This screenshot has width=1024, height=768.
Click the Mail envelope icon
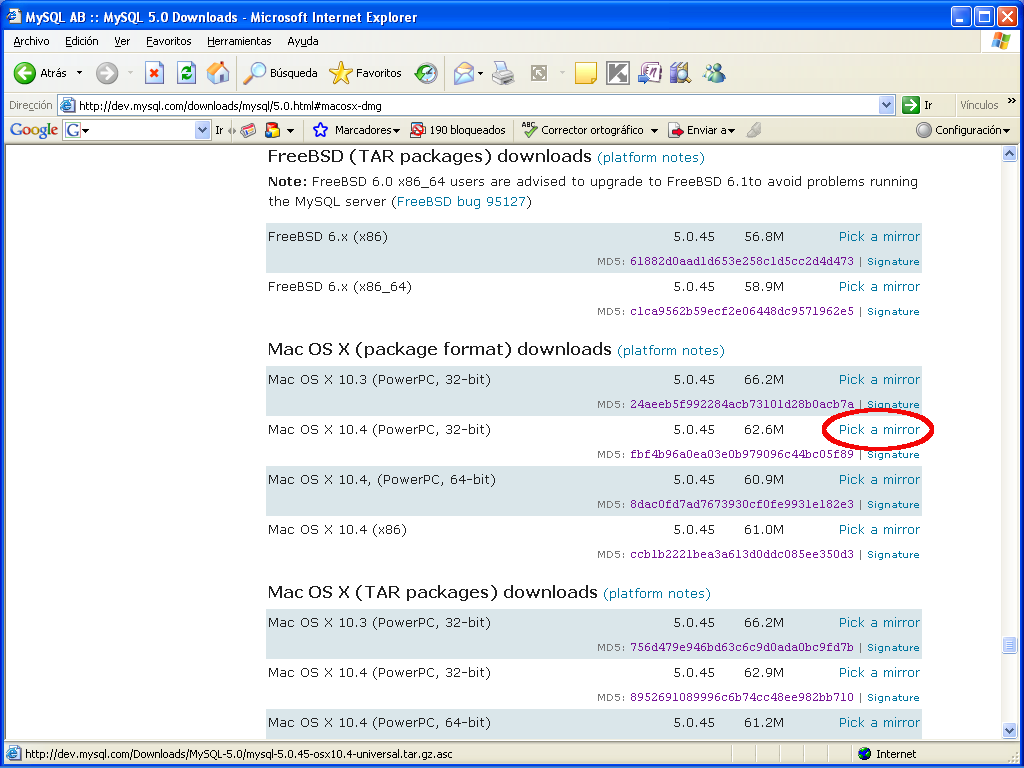click(464, 73)
